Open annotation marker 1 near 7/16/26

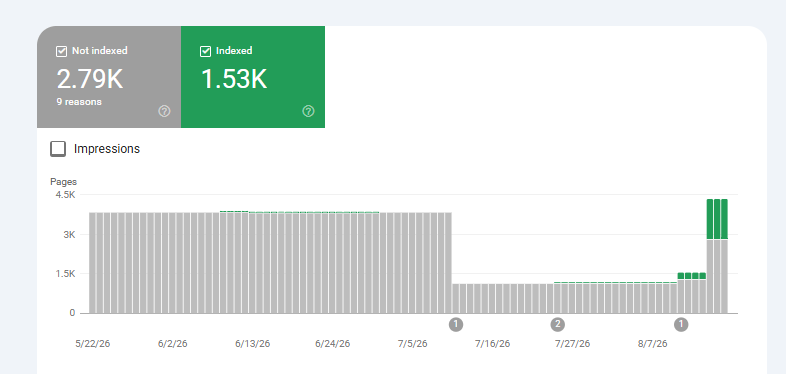click(x=456, y=324)
